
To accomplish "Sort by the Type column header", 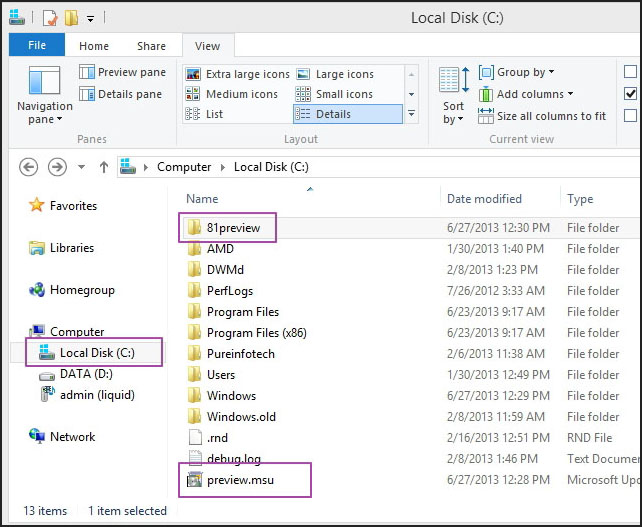I will pyautogui.click(x=580, y=199).
